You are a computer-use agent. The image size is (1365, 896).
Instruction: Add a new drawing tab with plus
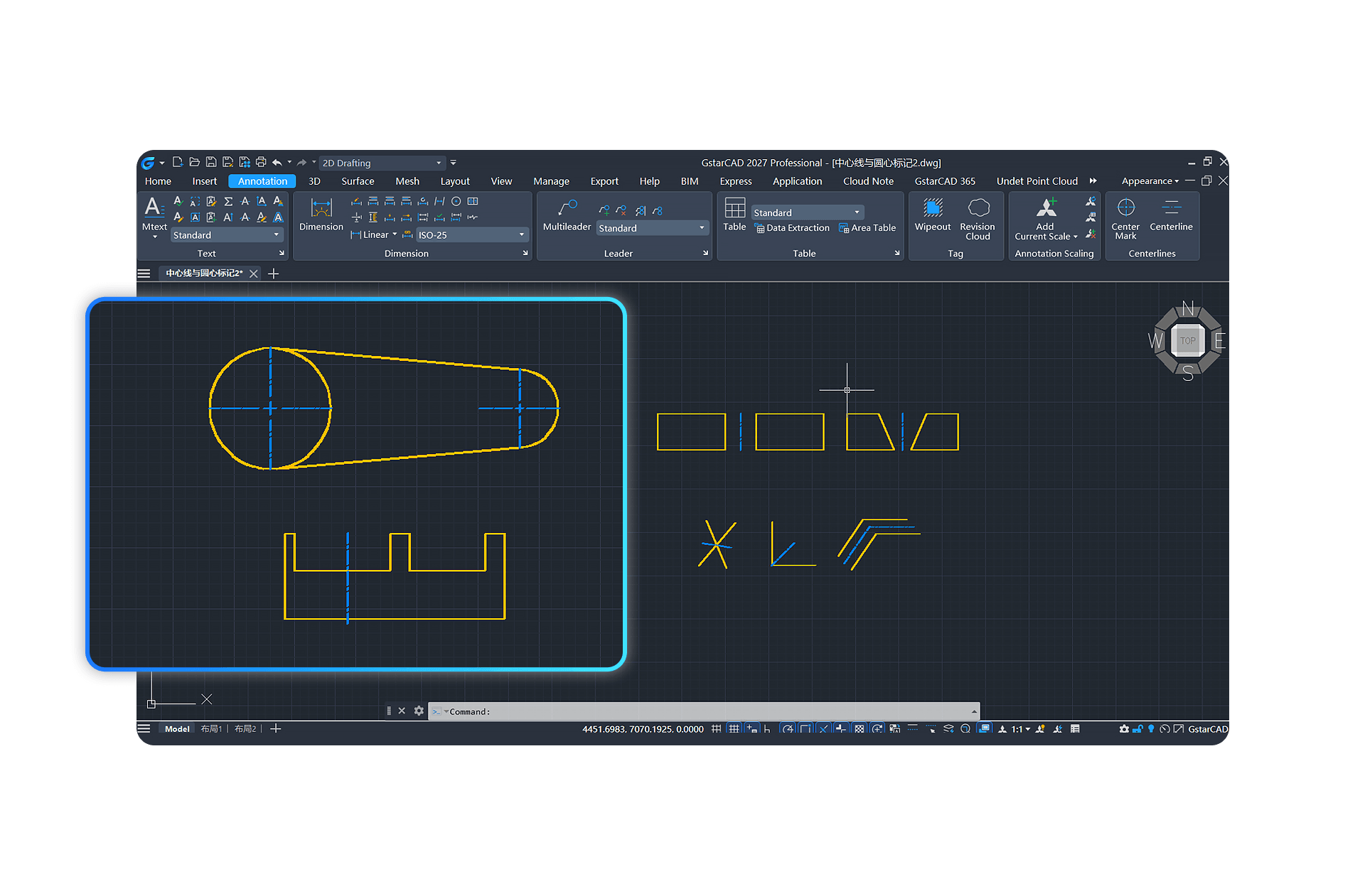click(x=274, y=274)
